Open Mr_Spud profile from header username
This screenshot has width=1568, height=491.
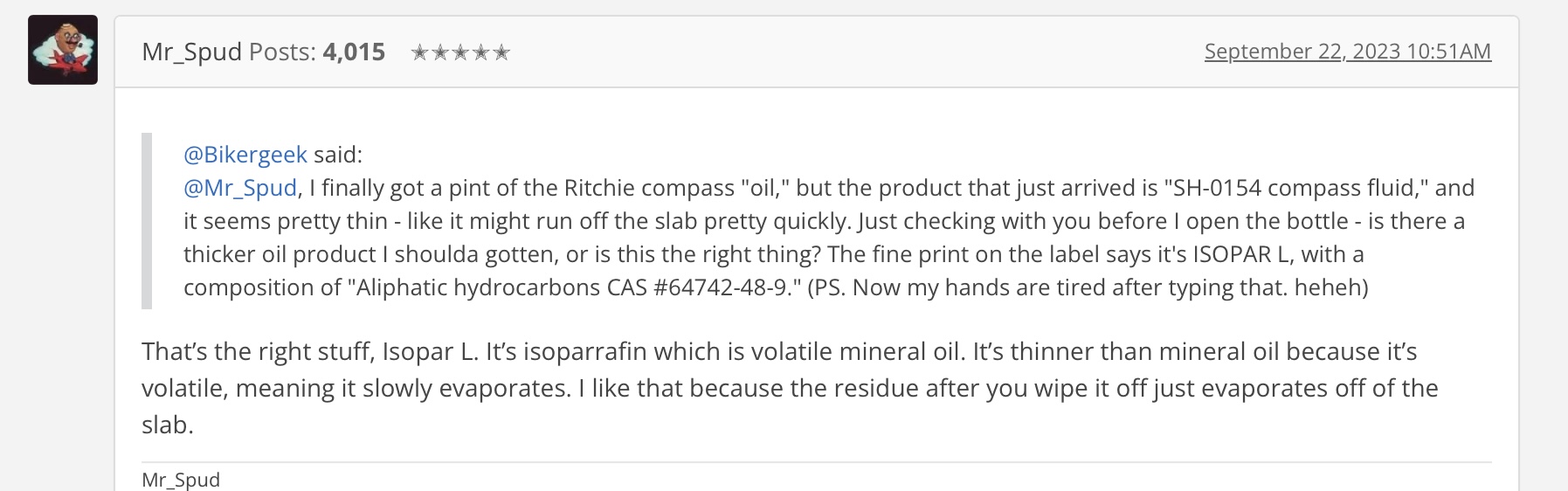tap(191, 52)
